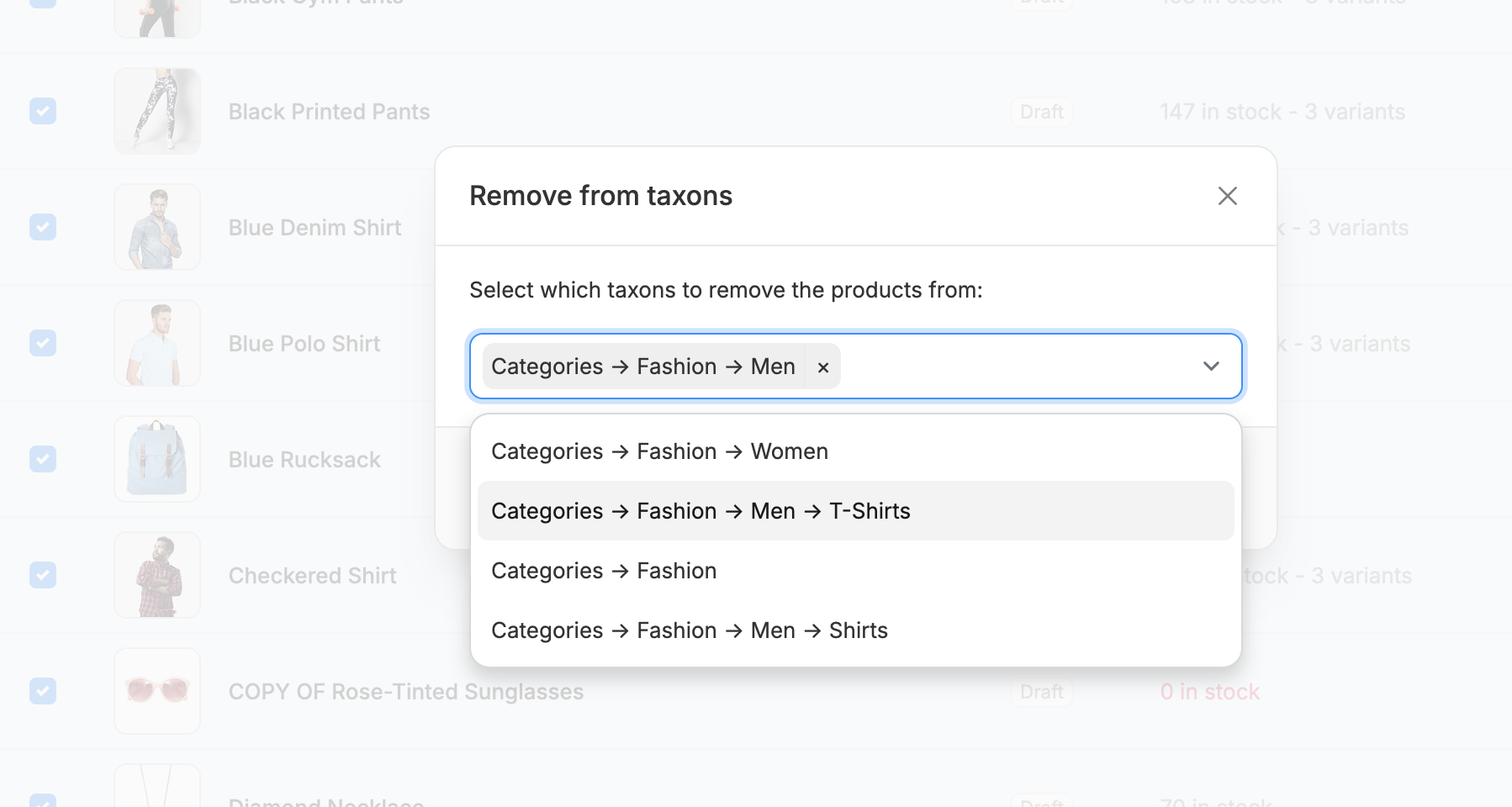Remove the Categories Fashion Men tag
Screen dimensions: 1512x807
coord(823,367)
